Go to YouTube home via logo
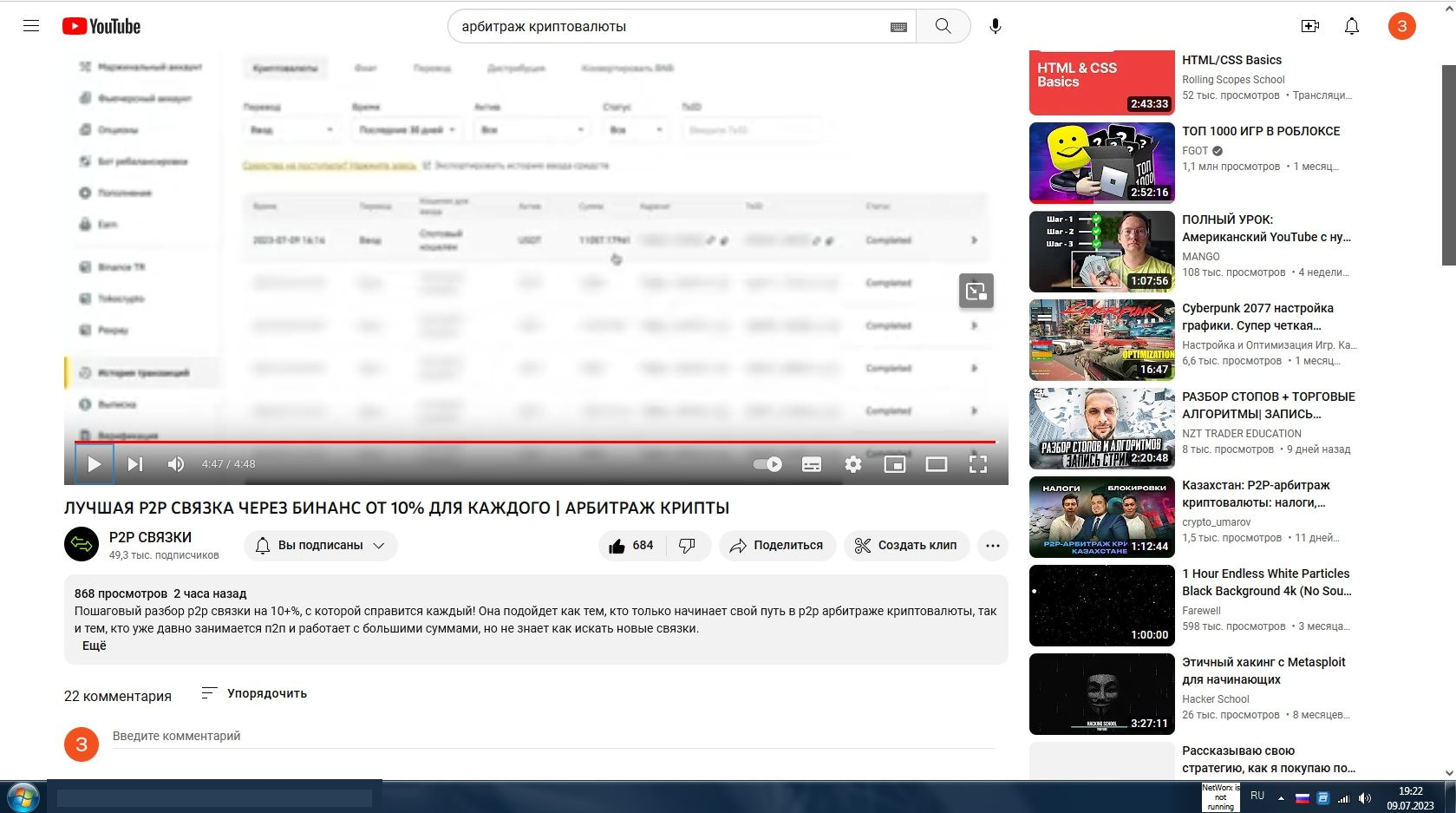Screen dimensions: 1456x813 101,26
